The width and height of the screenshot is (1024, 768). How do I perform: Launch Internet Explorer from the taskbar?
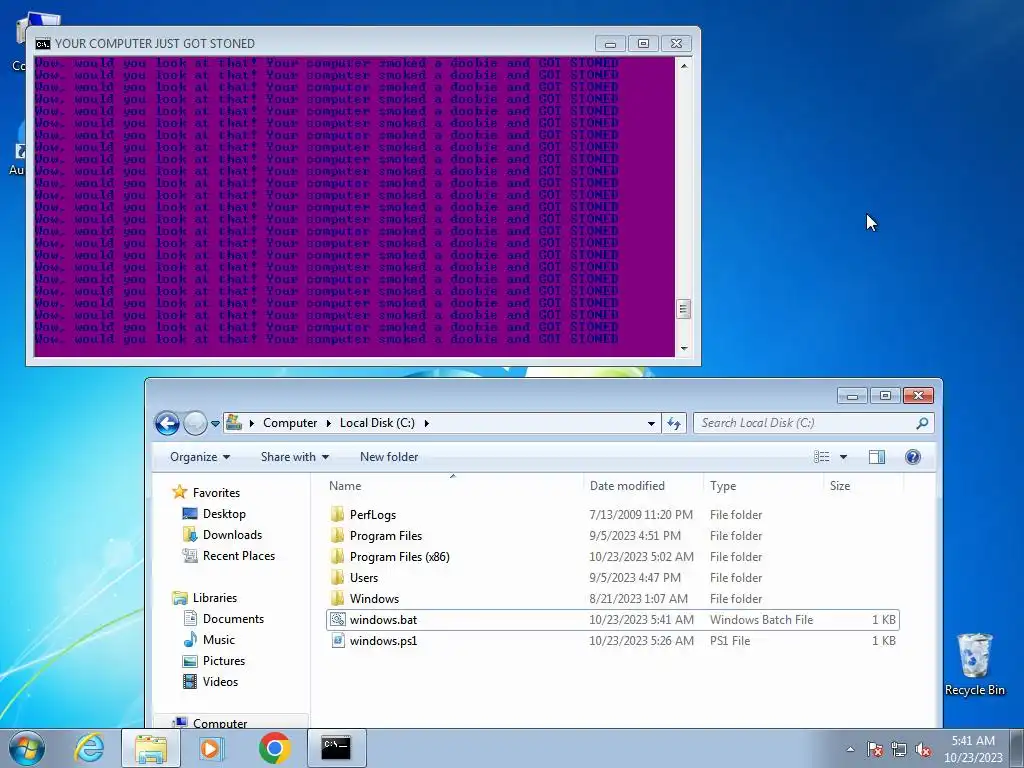point(89,748)
